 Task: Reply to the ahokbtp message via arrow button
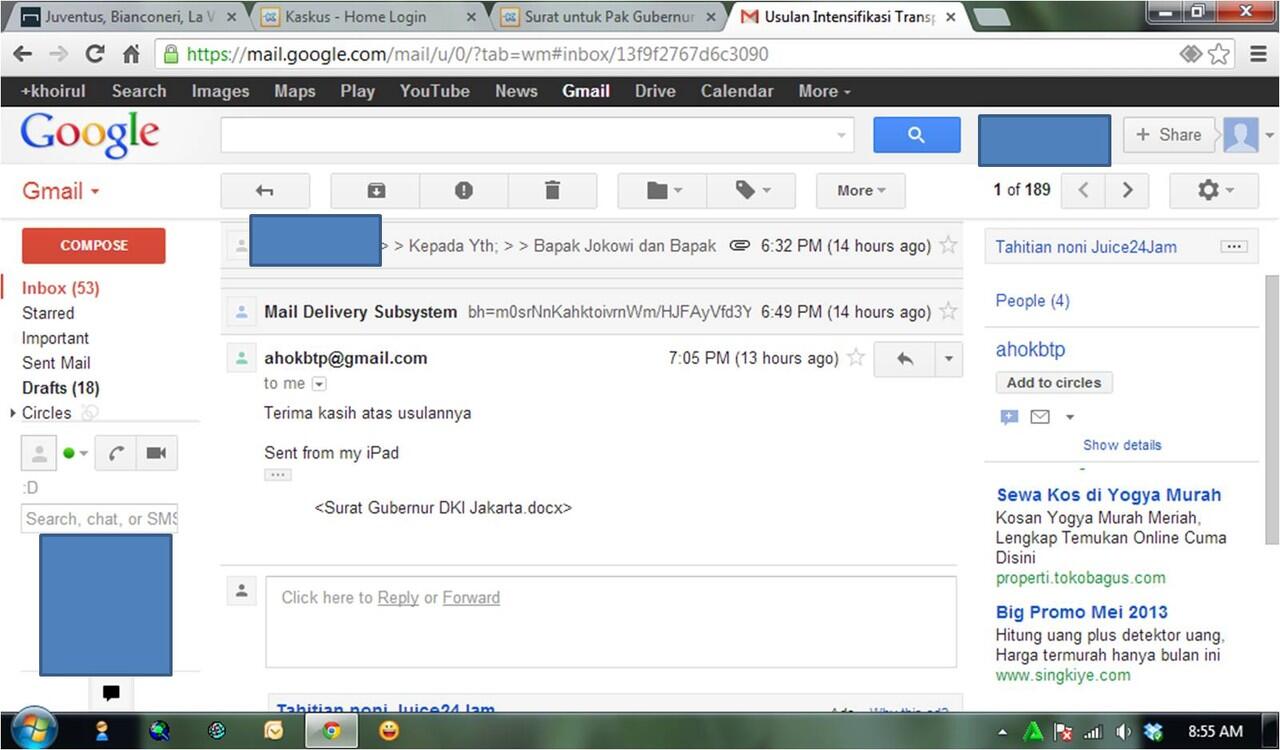click(x=904, y=359)
